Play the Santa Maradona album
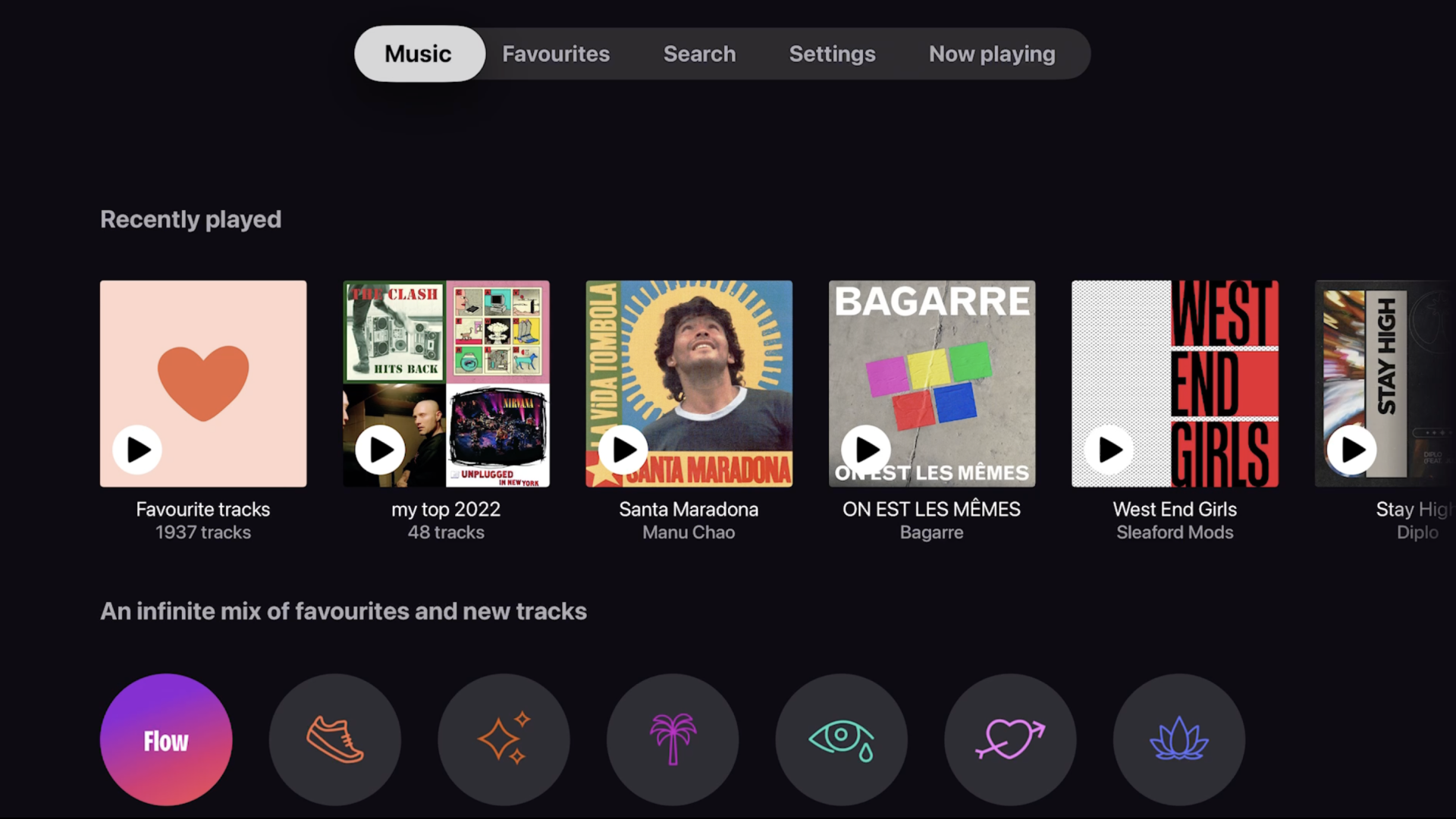This screenshot has width=1456, height=819. pyautogui.click(x=623, y=450)
